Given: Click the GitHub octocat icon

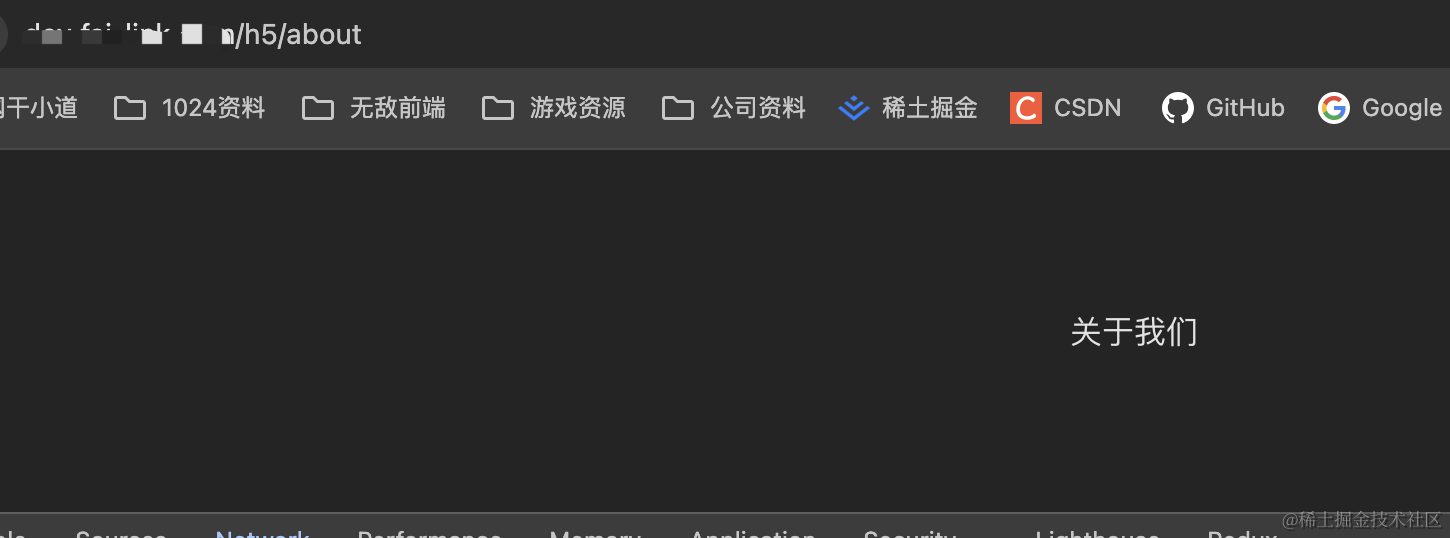Looking at the screenshot, I should [x=1178, y=108].
